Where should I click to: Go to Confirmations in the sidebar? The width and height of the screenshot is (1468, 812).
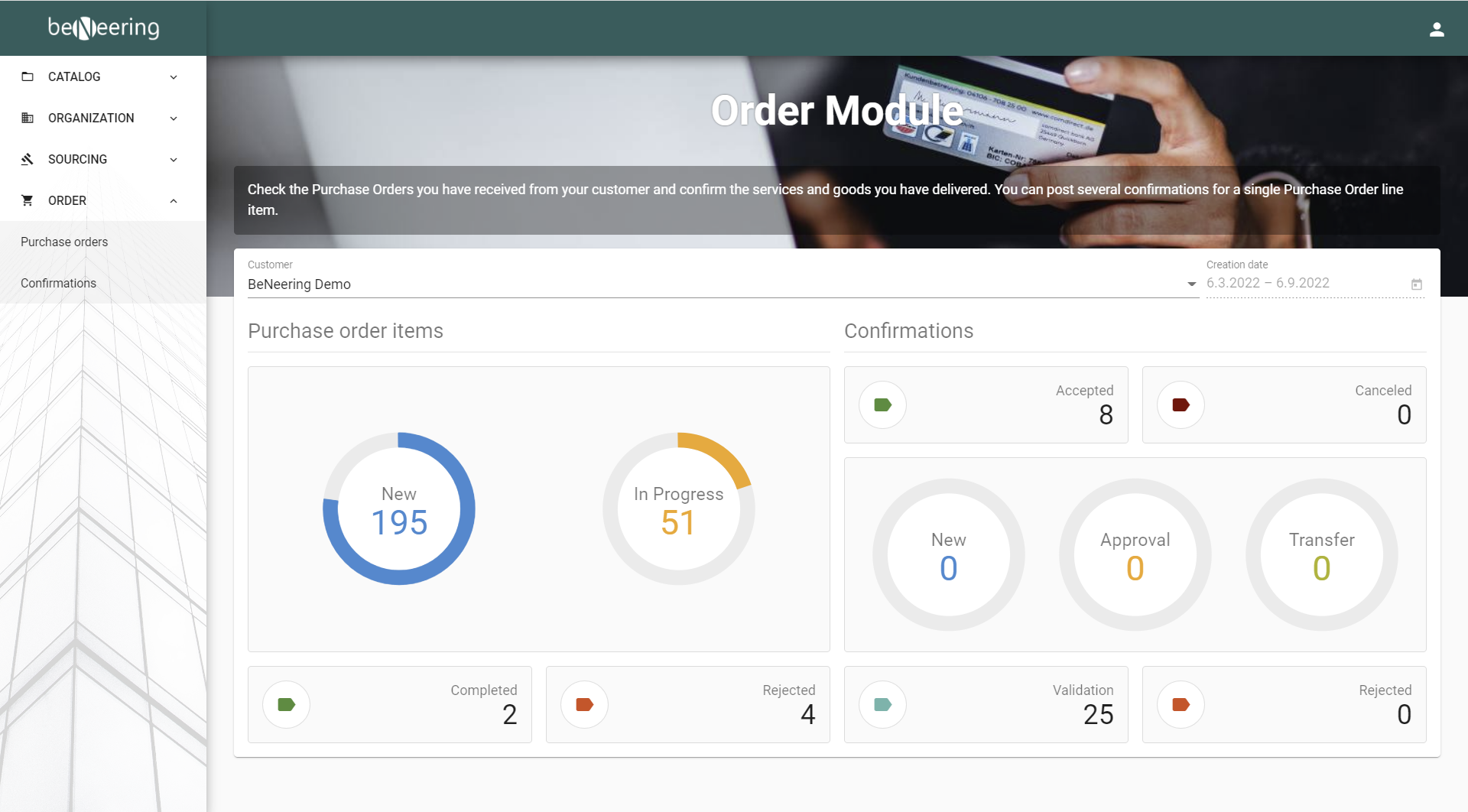point(58,283)
